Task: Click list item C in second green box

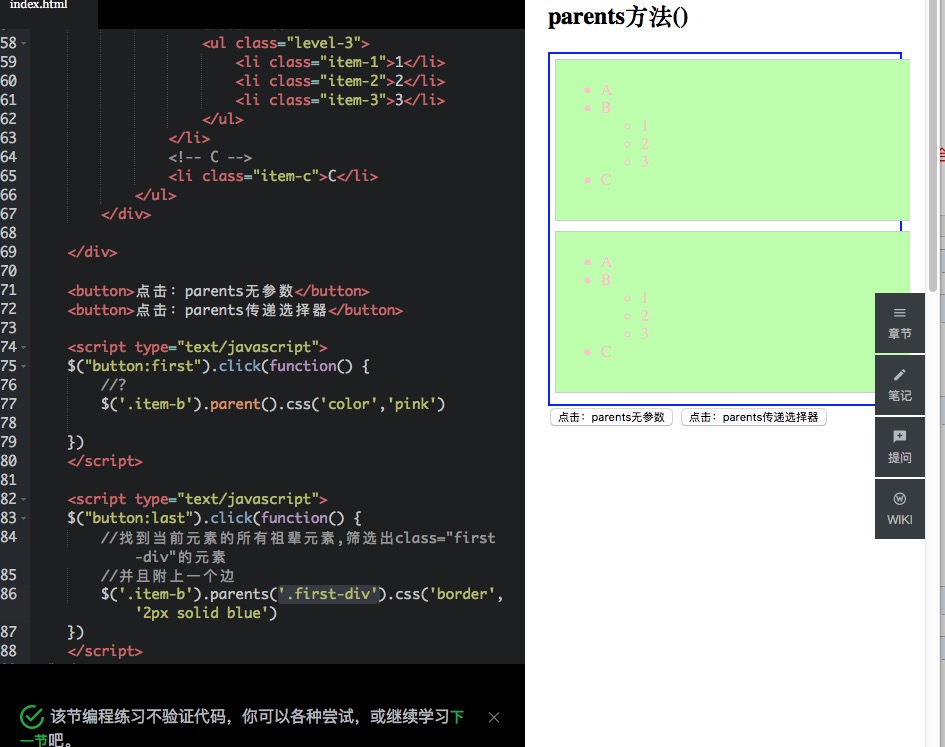Action: [606, 351]
